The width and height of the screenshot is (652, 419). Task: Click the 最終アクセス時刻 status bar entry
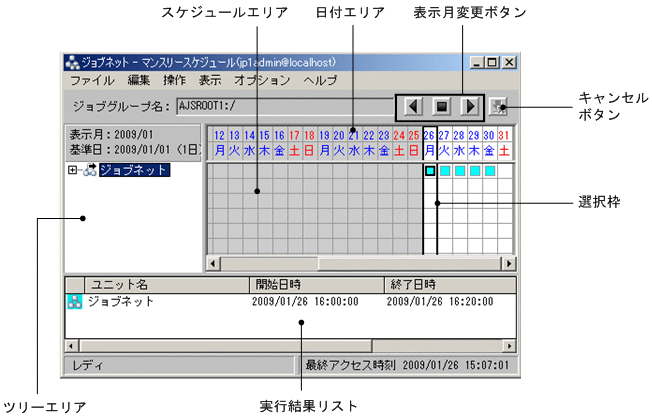pyautogui.click(x=407, y=365)
